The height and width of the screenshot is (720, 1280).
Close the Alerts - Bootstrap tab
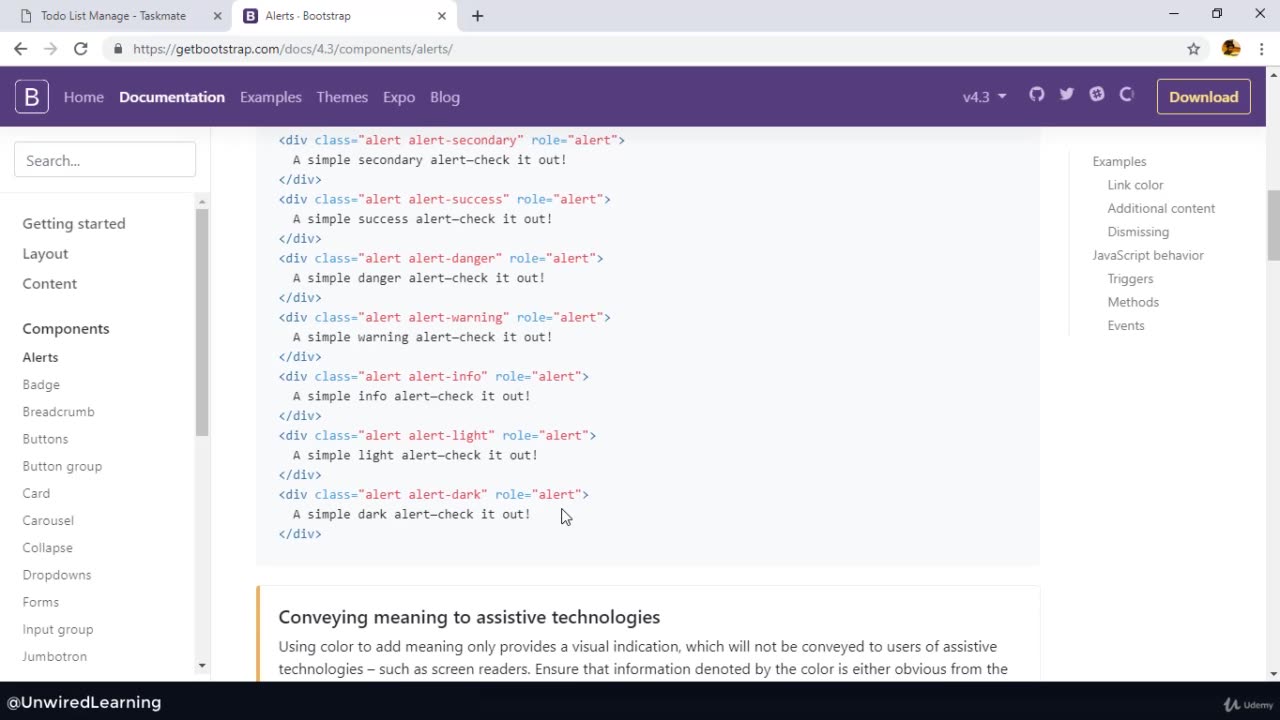441,16
